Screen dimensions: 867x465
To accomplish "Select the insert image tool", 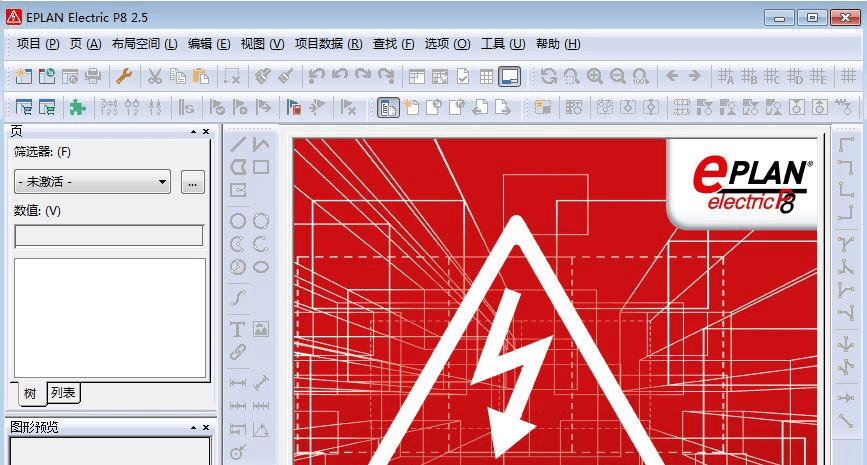I will pyautogui.click(x=261, y=329).
